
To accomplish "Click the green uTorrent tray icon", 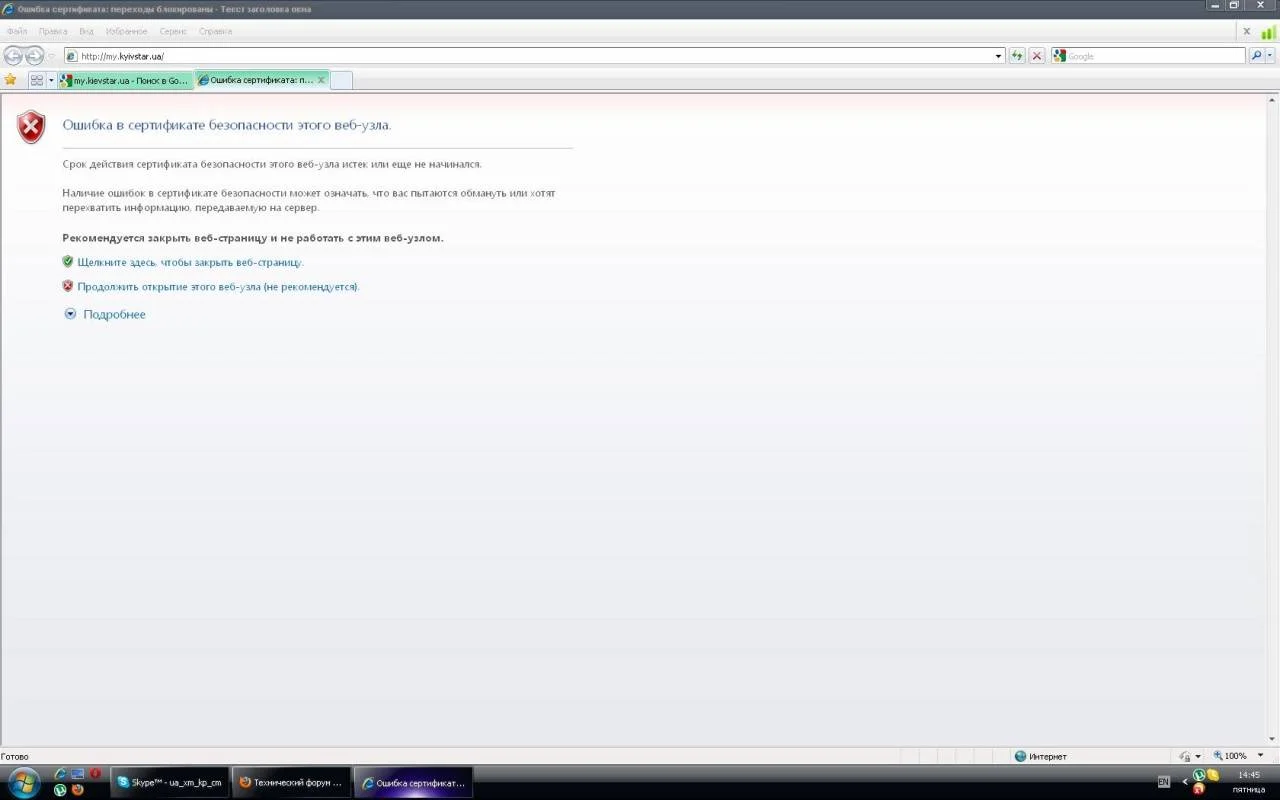I will coord(1199,775).
